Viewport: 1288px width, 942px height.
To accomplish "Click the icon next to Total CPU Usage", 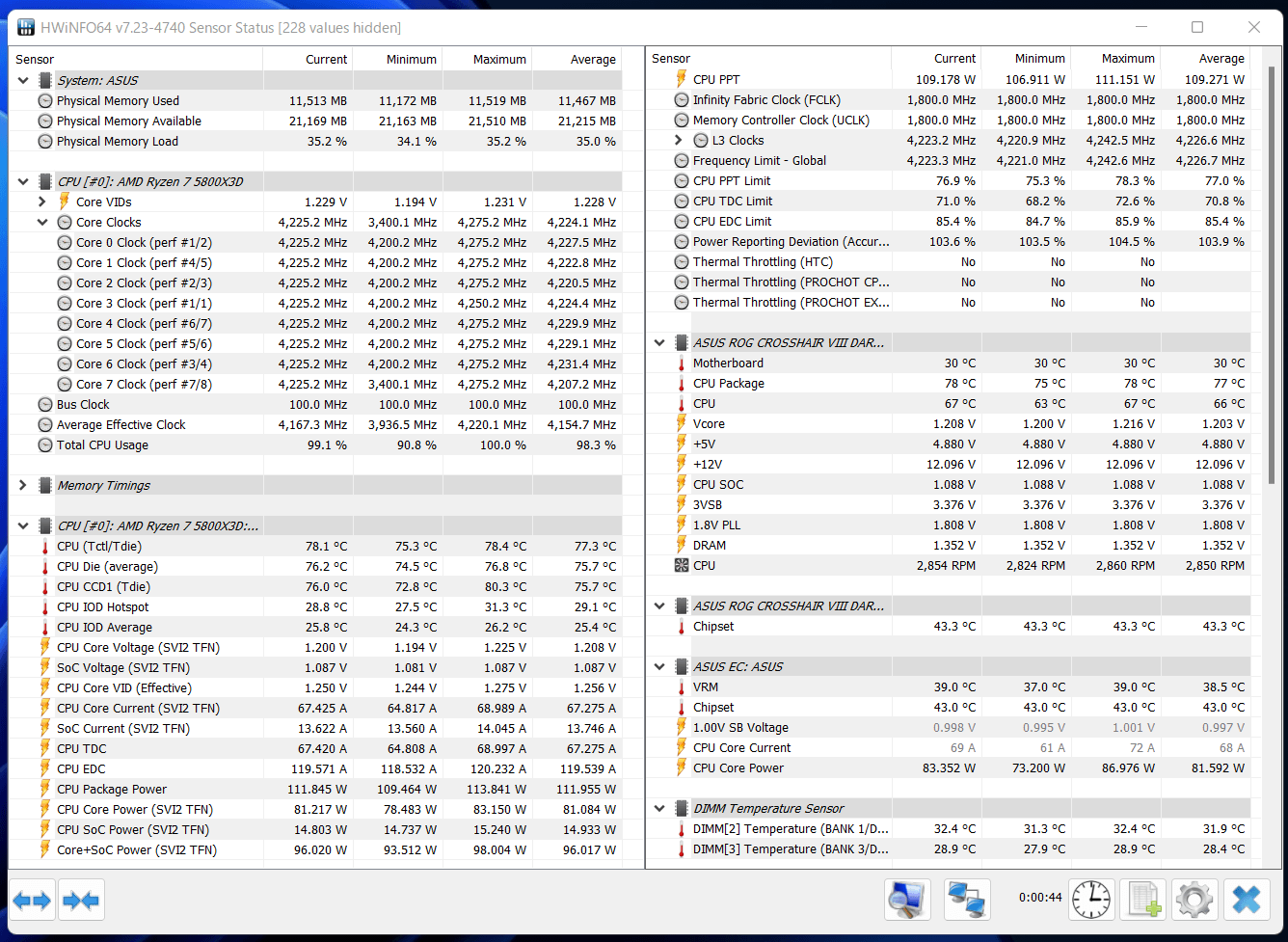I will (x=45, y=445).
